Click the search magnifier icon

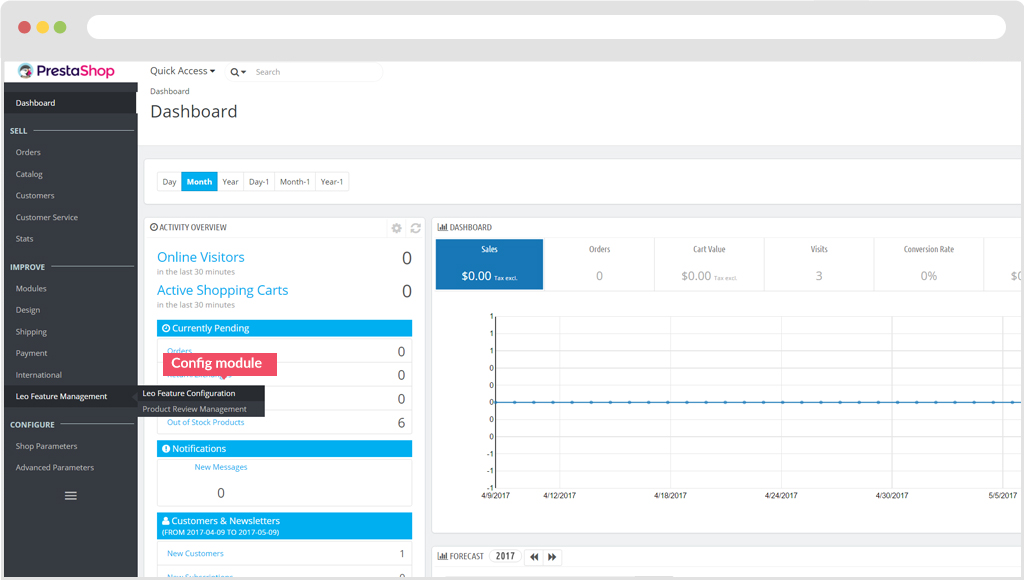pyautogui.click(x=234, y=72)
